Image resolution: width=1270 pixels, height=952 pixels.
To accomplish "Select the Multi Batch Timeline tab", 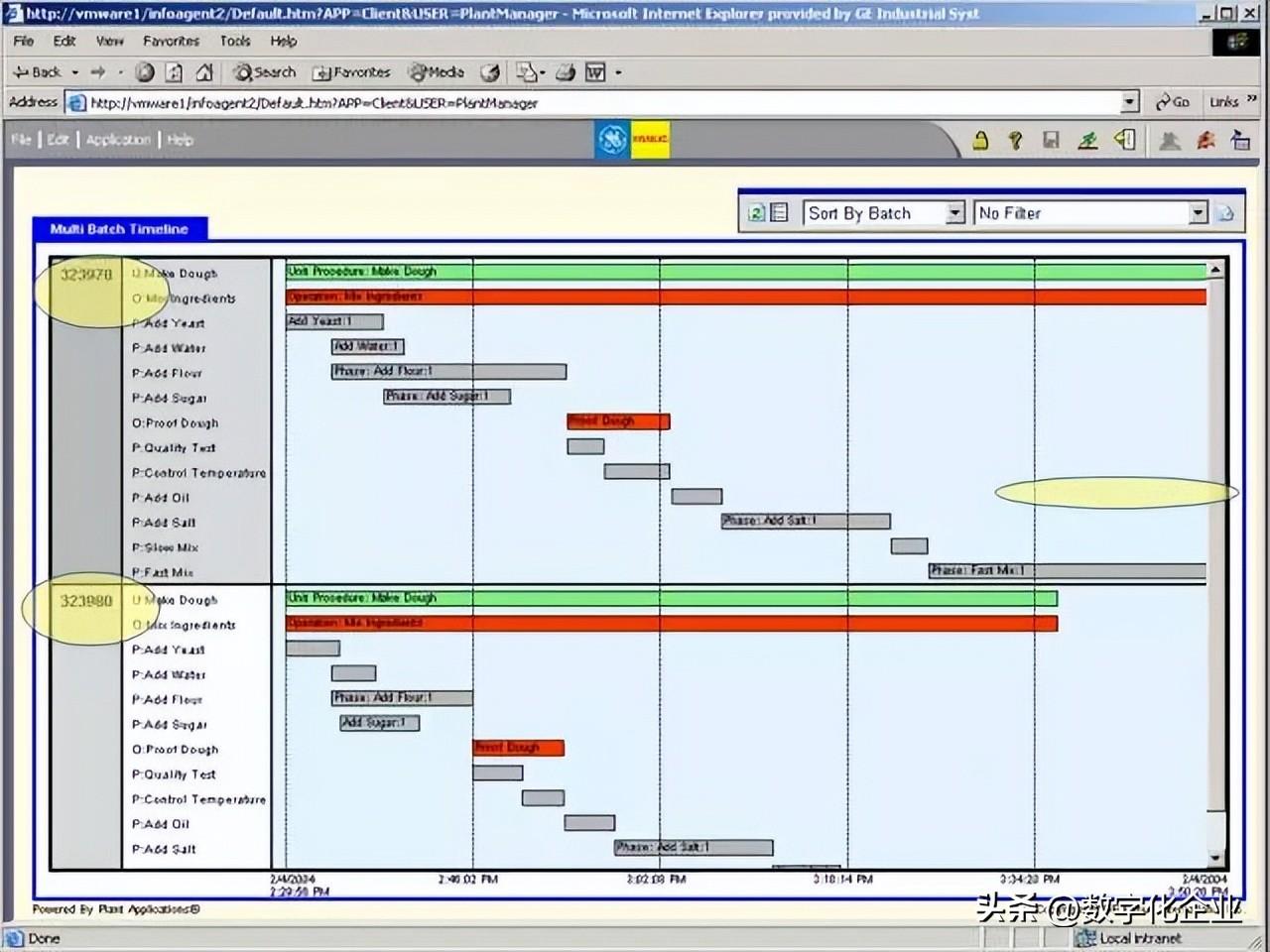I will (x=119, y=229).
